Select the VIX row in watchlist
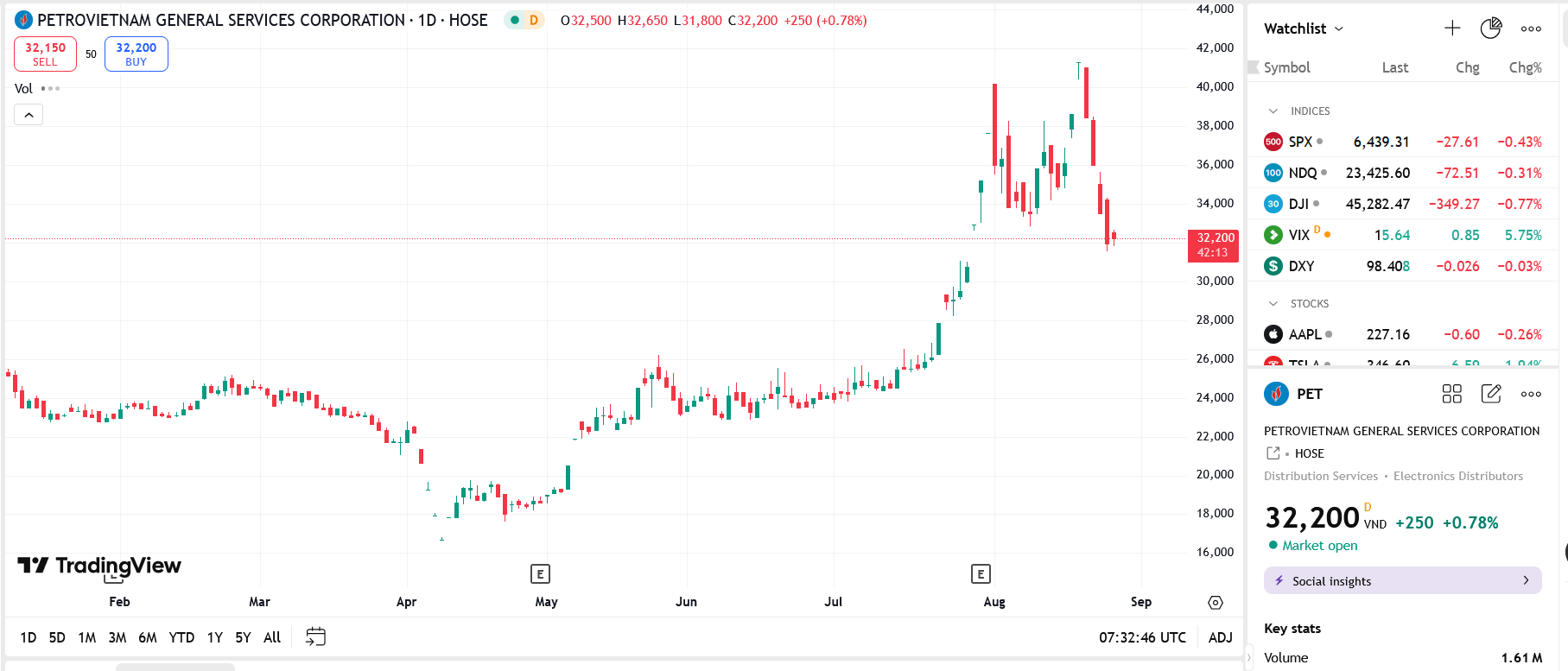This screenshot has width=1568, height=671. [x=1403, y=235]
